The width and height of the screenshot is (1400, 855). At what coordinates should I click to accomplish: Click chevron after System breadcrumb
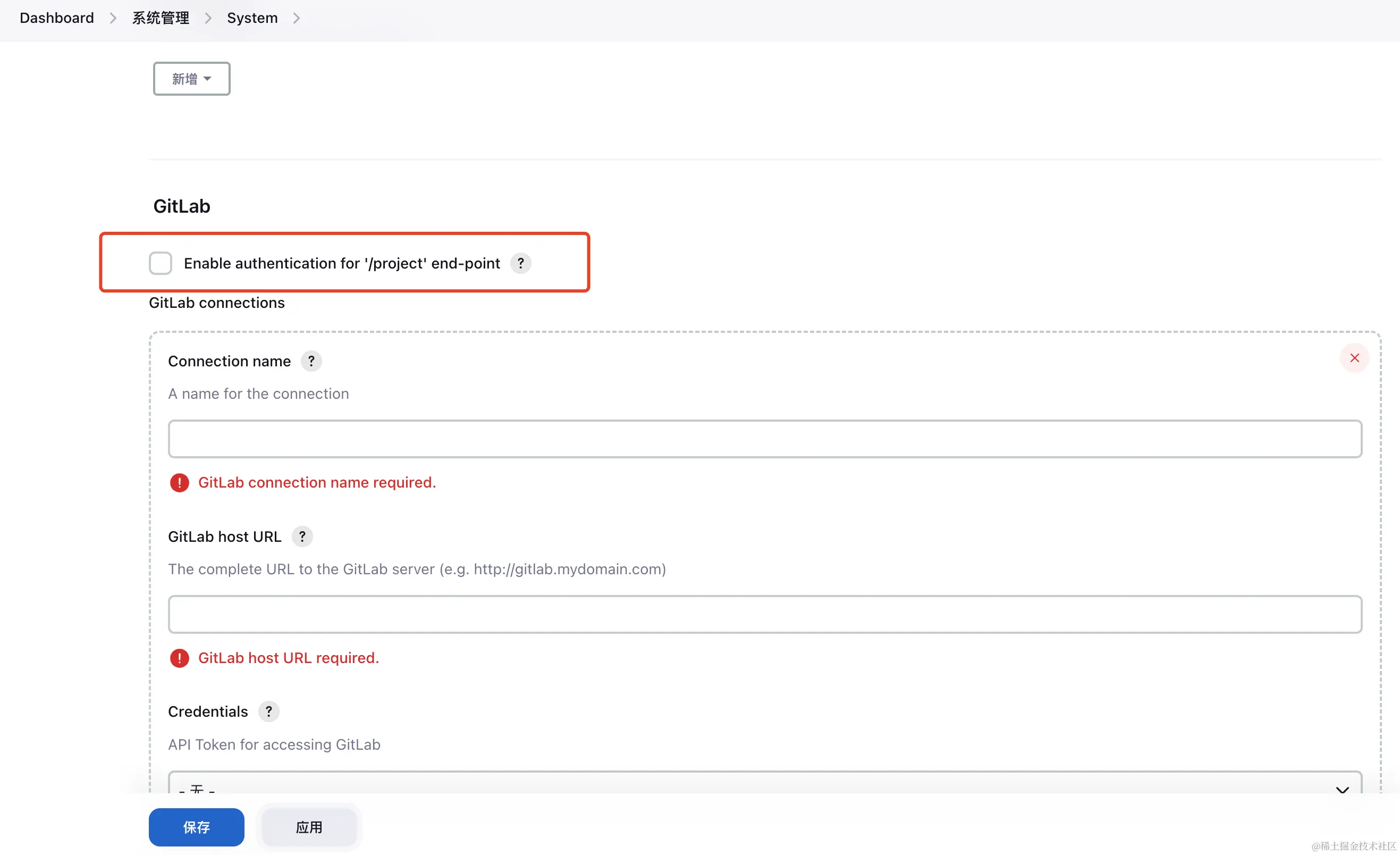pos(296,18)
